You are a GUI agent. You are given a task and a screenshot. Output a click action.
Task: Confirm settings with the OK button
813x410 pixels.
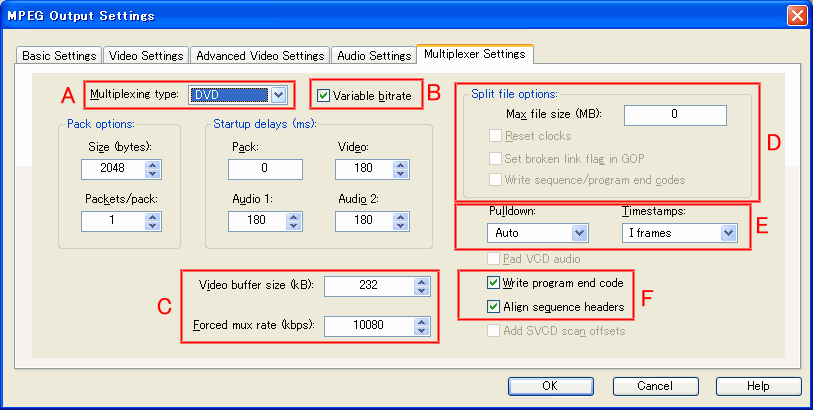(549, 386)
